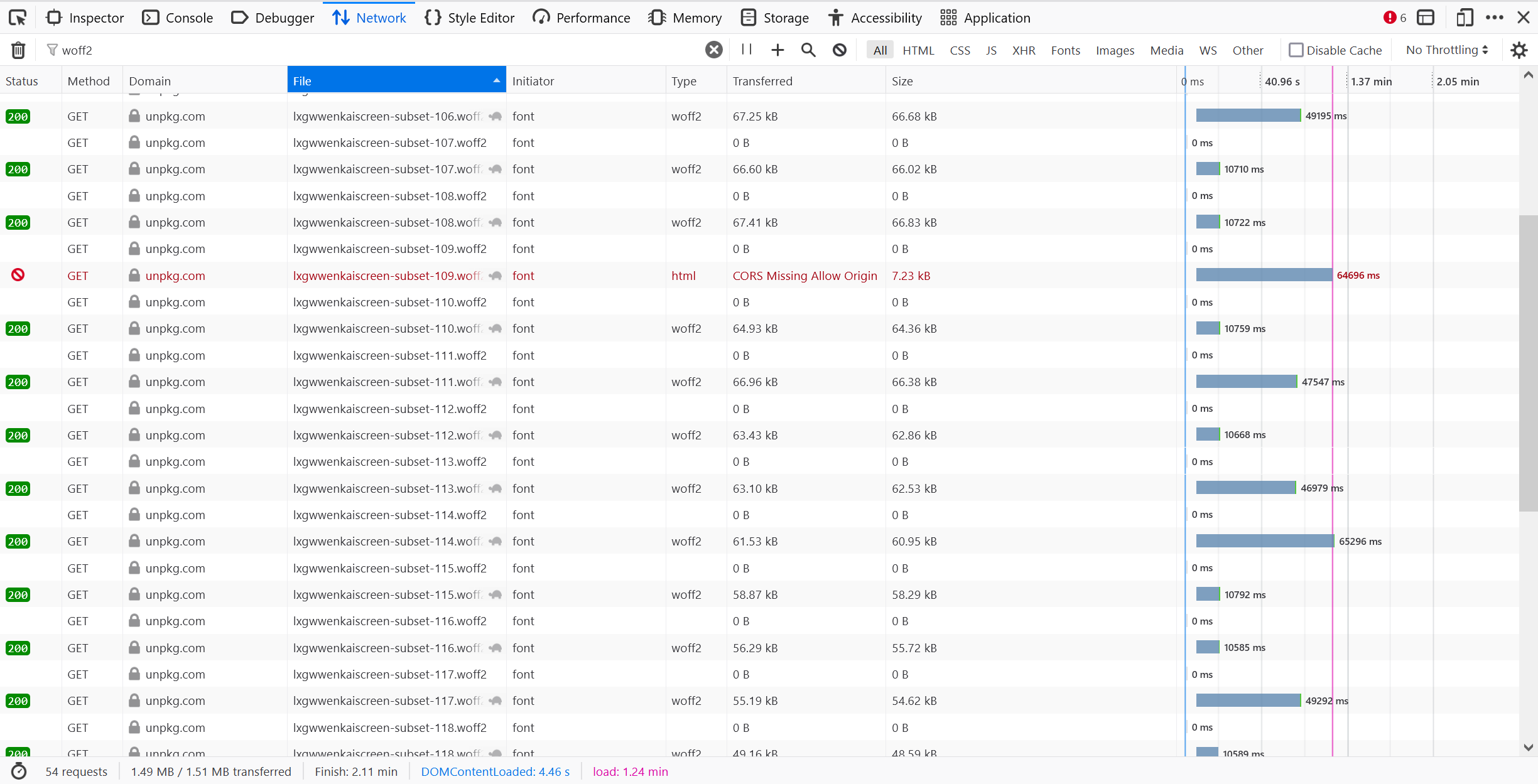
Task: Clear network log with trash icon
Action: (x=18, y=50)
